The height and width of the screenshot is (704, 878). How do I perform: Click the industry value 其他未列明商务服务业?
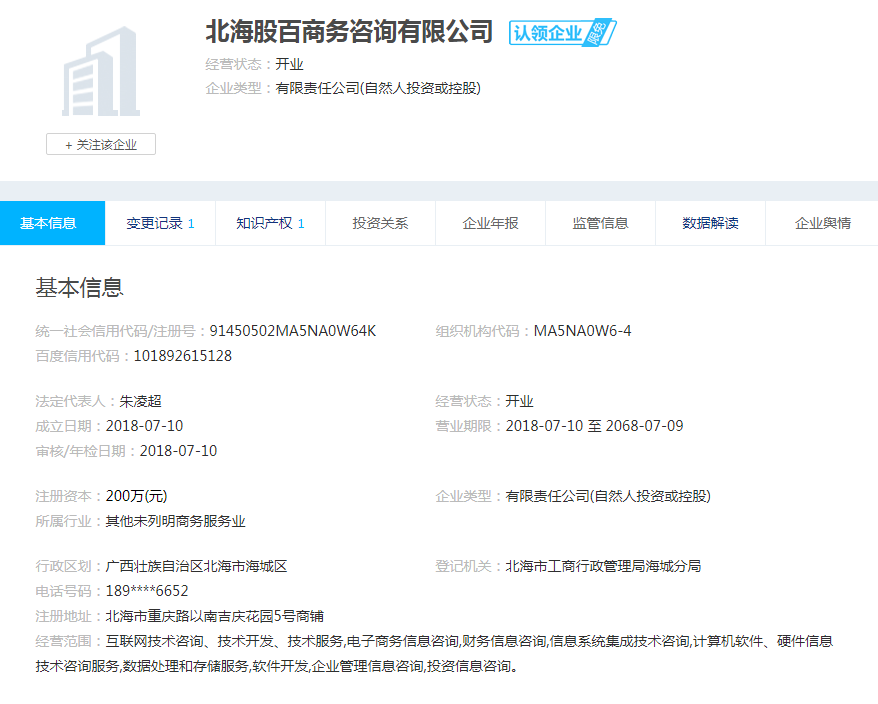tap(175, 521)
